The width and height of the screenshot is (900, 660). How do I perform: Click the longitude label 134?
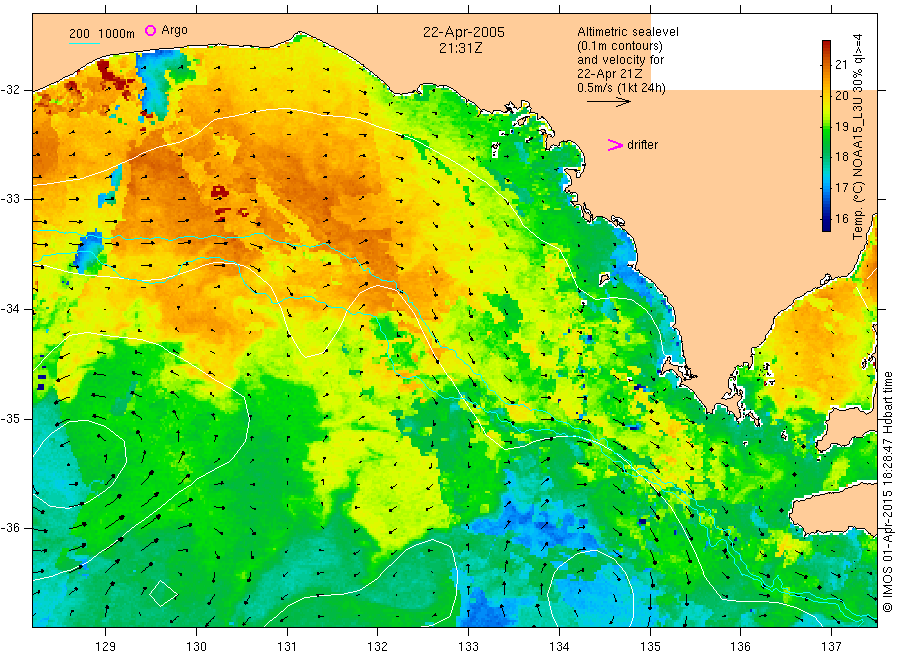pos(559,647)
